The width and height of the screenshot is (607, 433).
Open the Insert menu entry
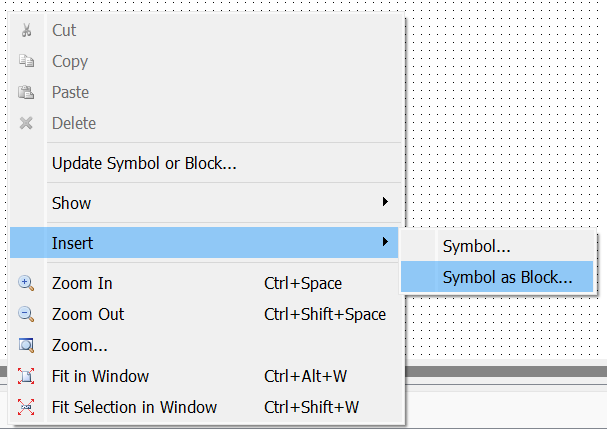click(x=72, y=243)
